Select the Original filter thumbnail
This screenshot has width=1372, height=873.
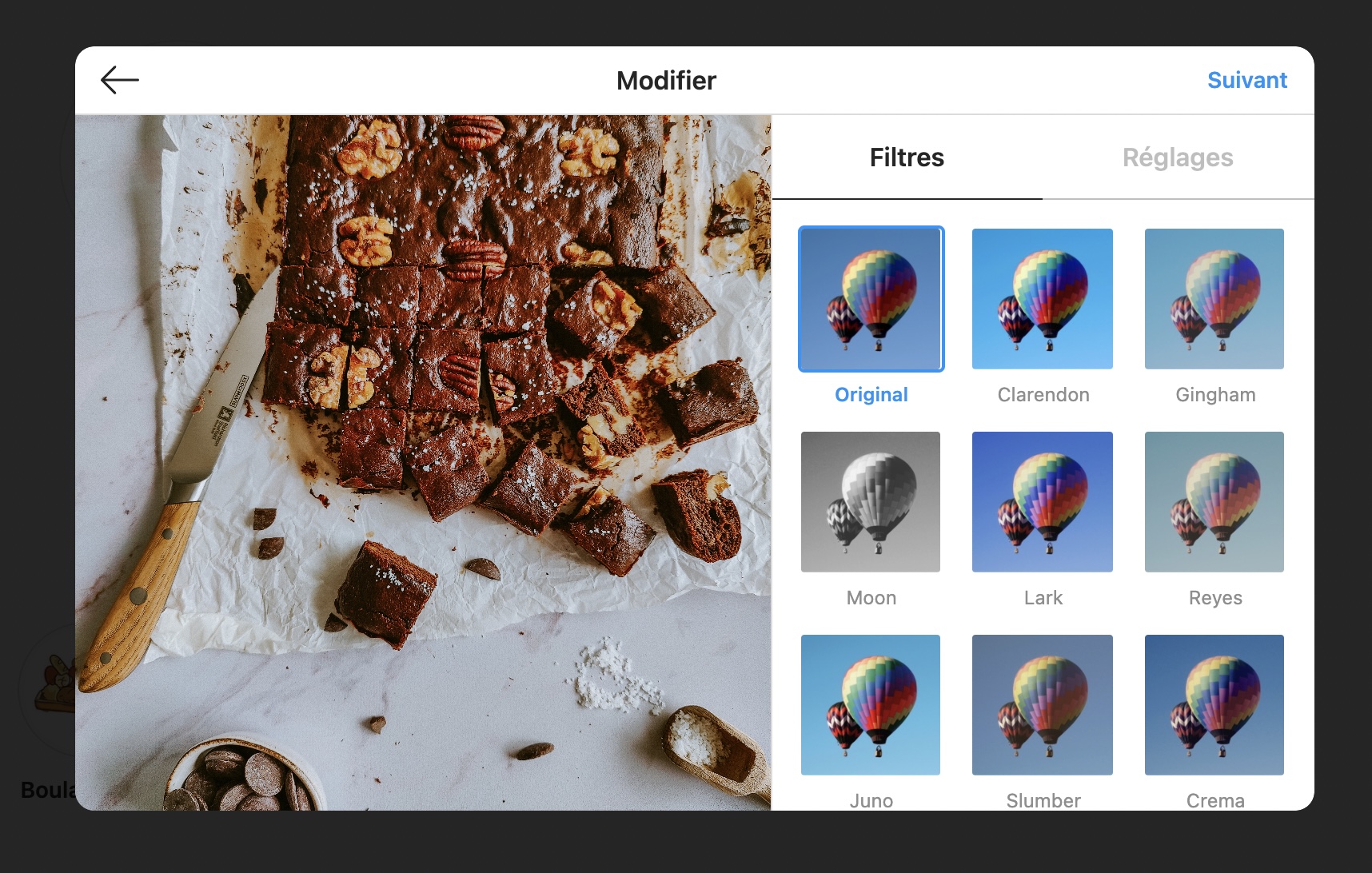871,299
